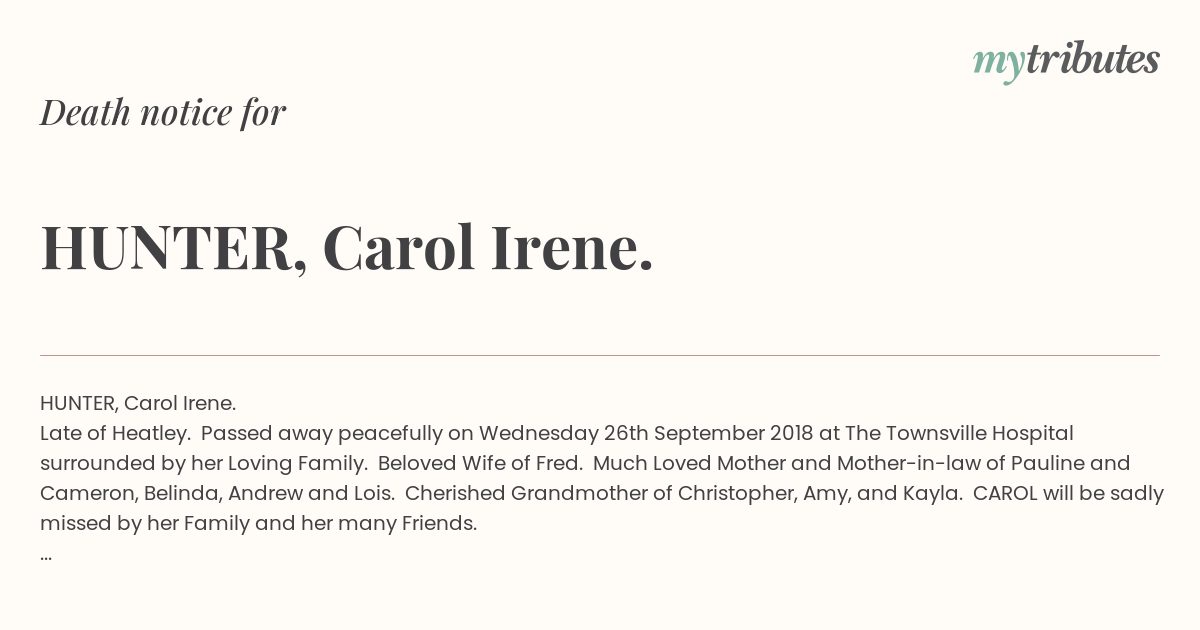Image resolution: width=1200 pixels, height=630 pixels.
Task: Click the 'HUNTER, Carol Irene.' large title
Action: (347, 248)
